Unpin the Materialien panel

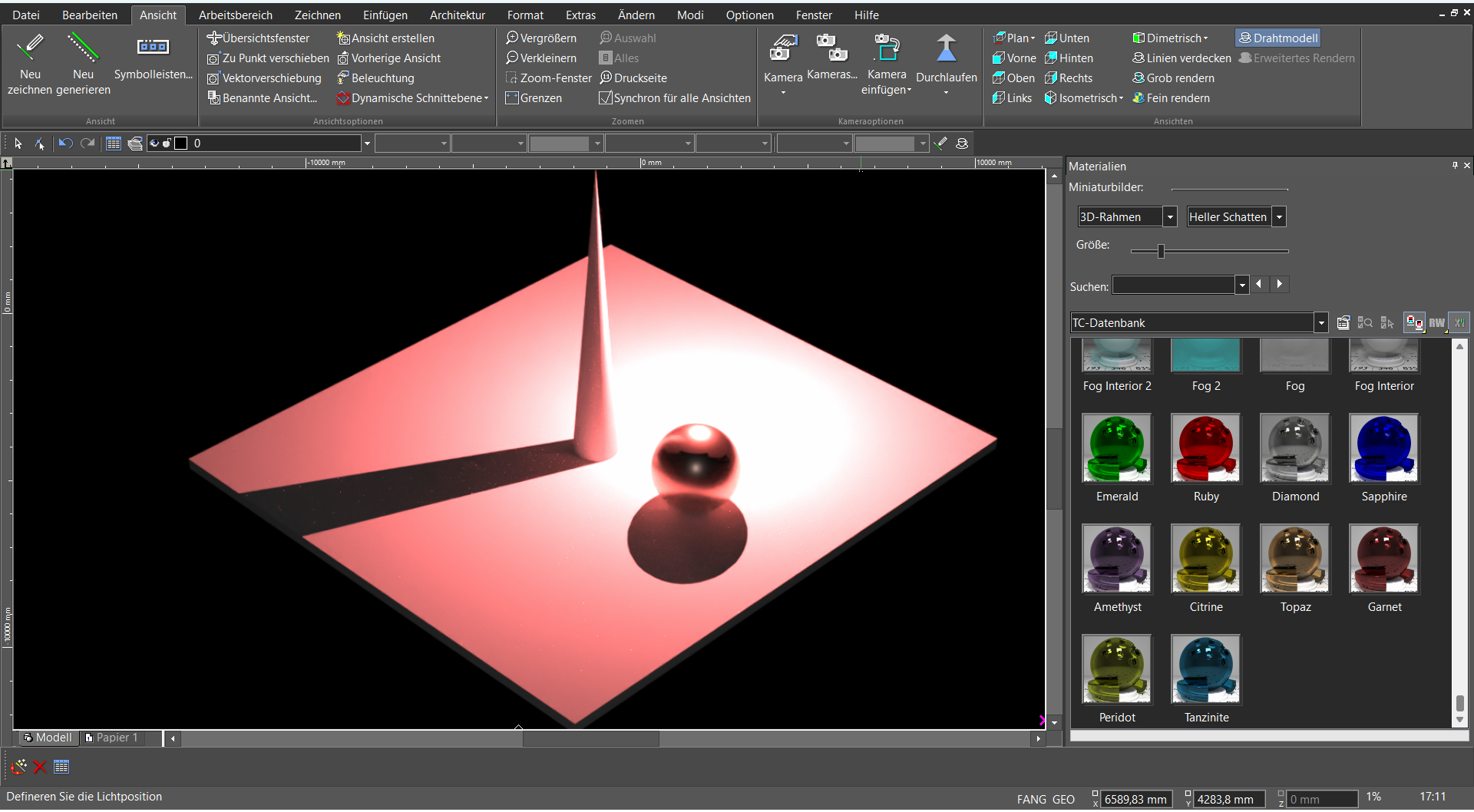click(x=1455, y=165)
